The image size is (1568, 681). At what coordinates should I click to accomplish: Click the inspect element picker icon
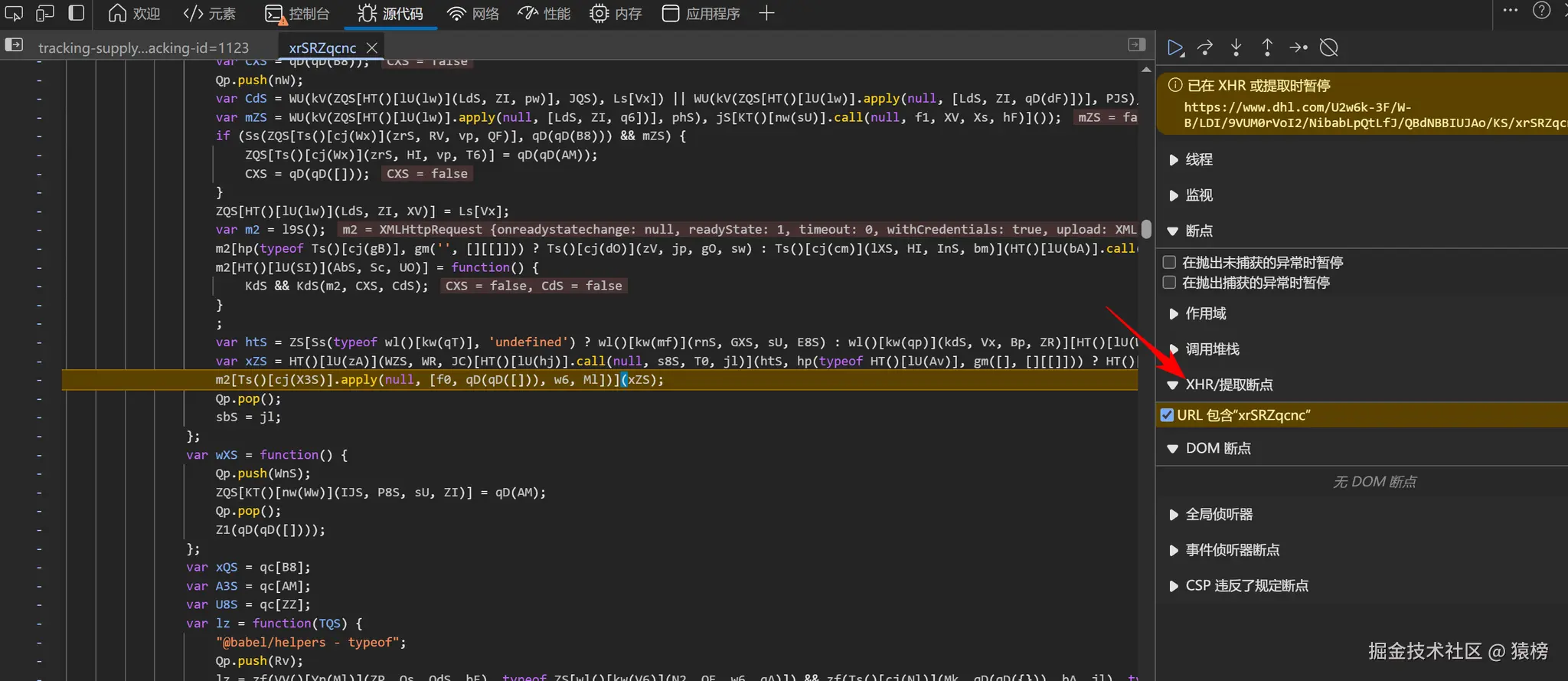click(x=14, y=13)
